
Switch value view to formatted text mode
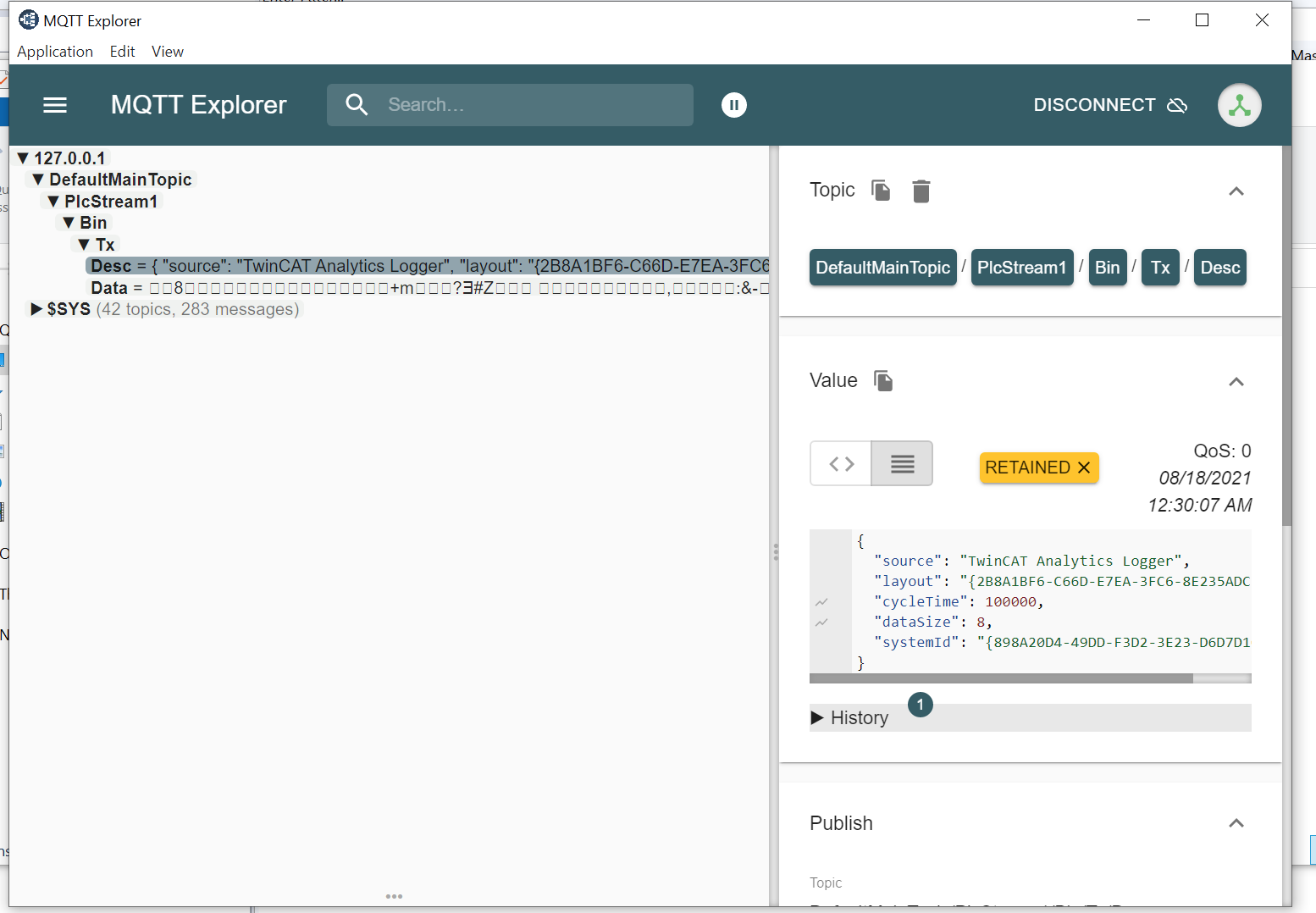(x=902, y=463)
